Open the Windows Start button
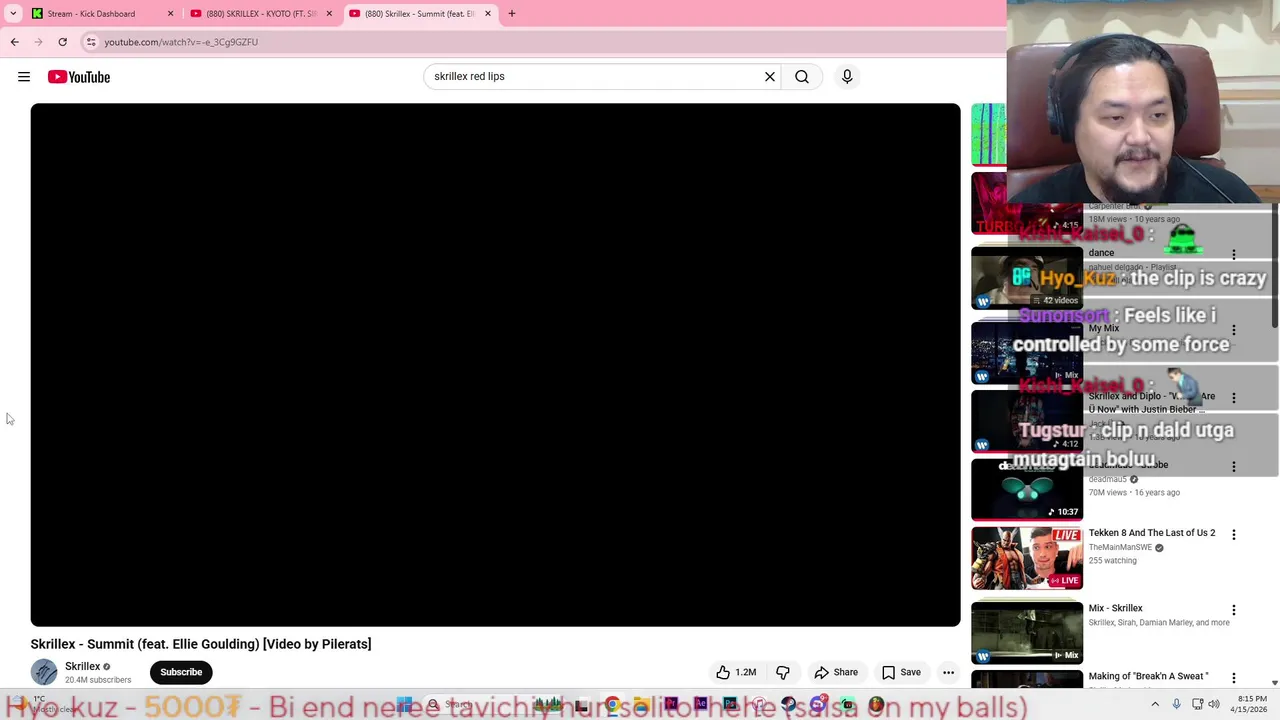 405,705
